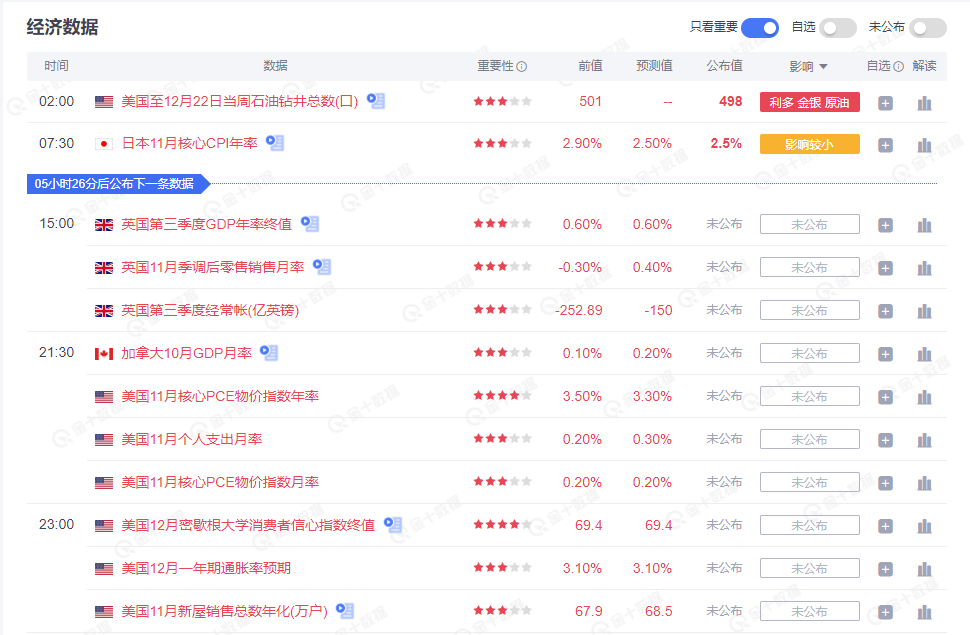This screenshot has width=970, height=635.
Task: Click the forecast value 68.5
Action: (659, 611)
